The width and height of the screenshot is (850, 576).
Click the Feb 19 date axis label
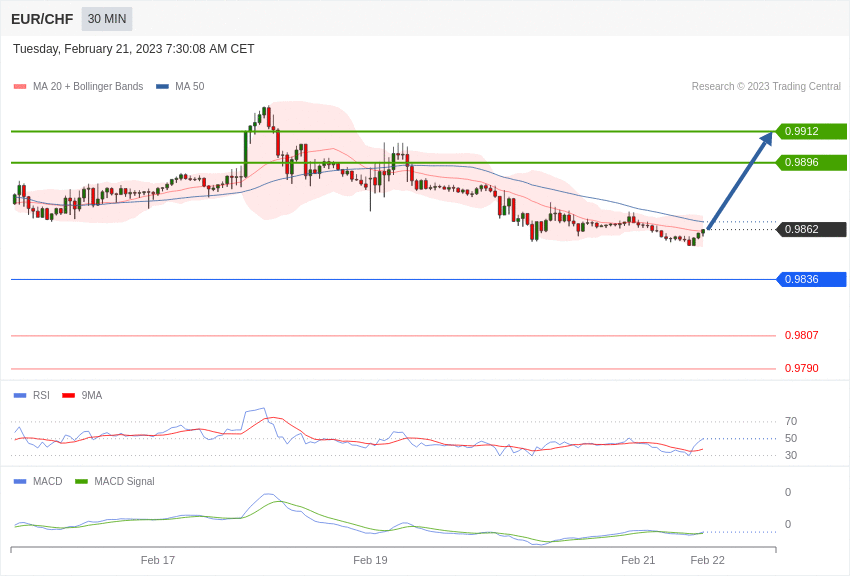click(x=370, y=560)
